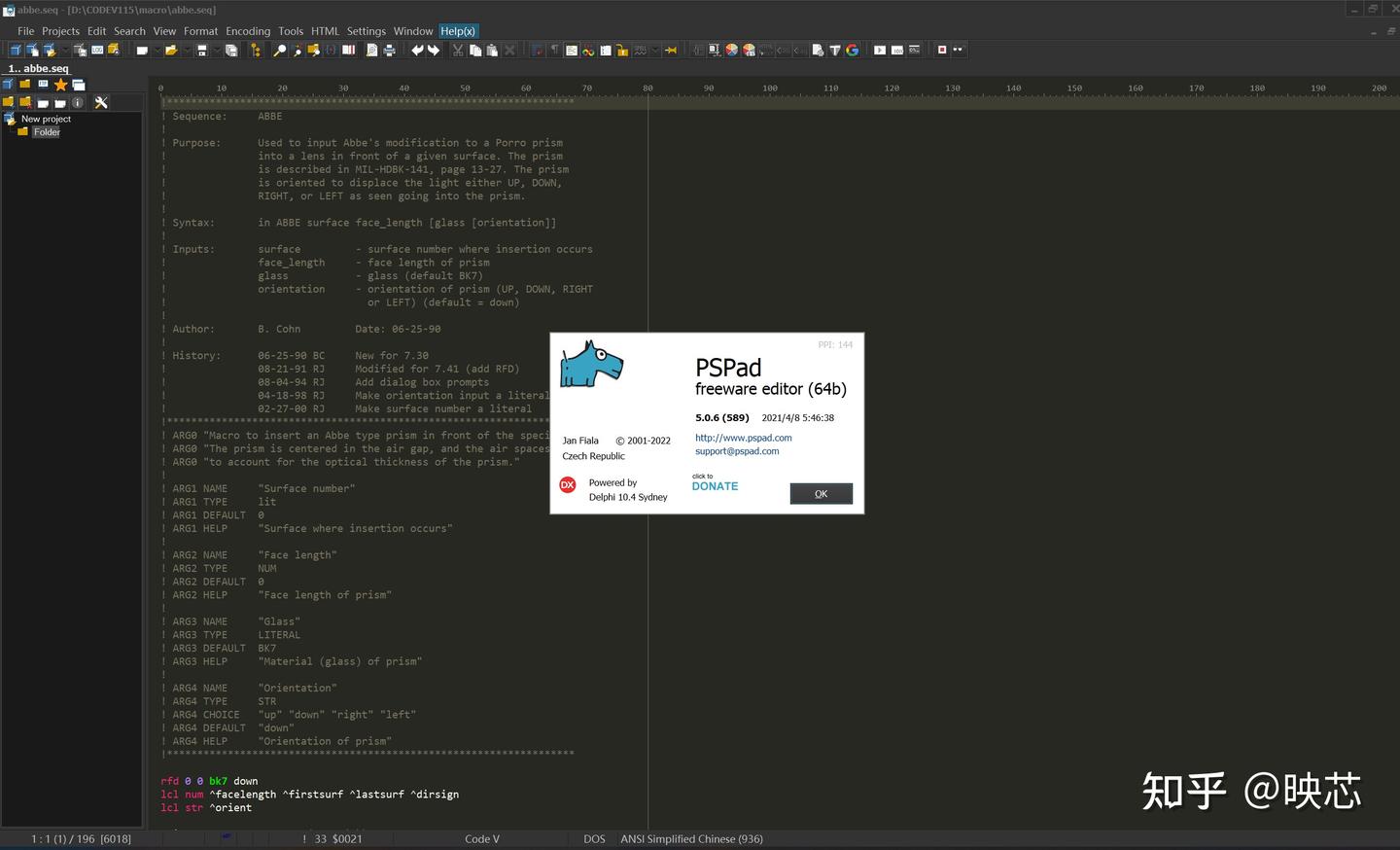Expand the Open file dropdown arrow
This screenshot has height=850, width=1400.
tap(187, 51)
